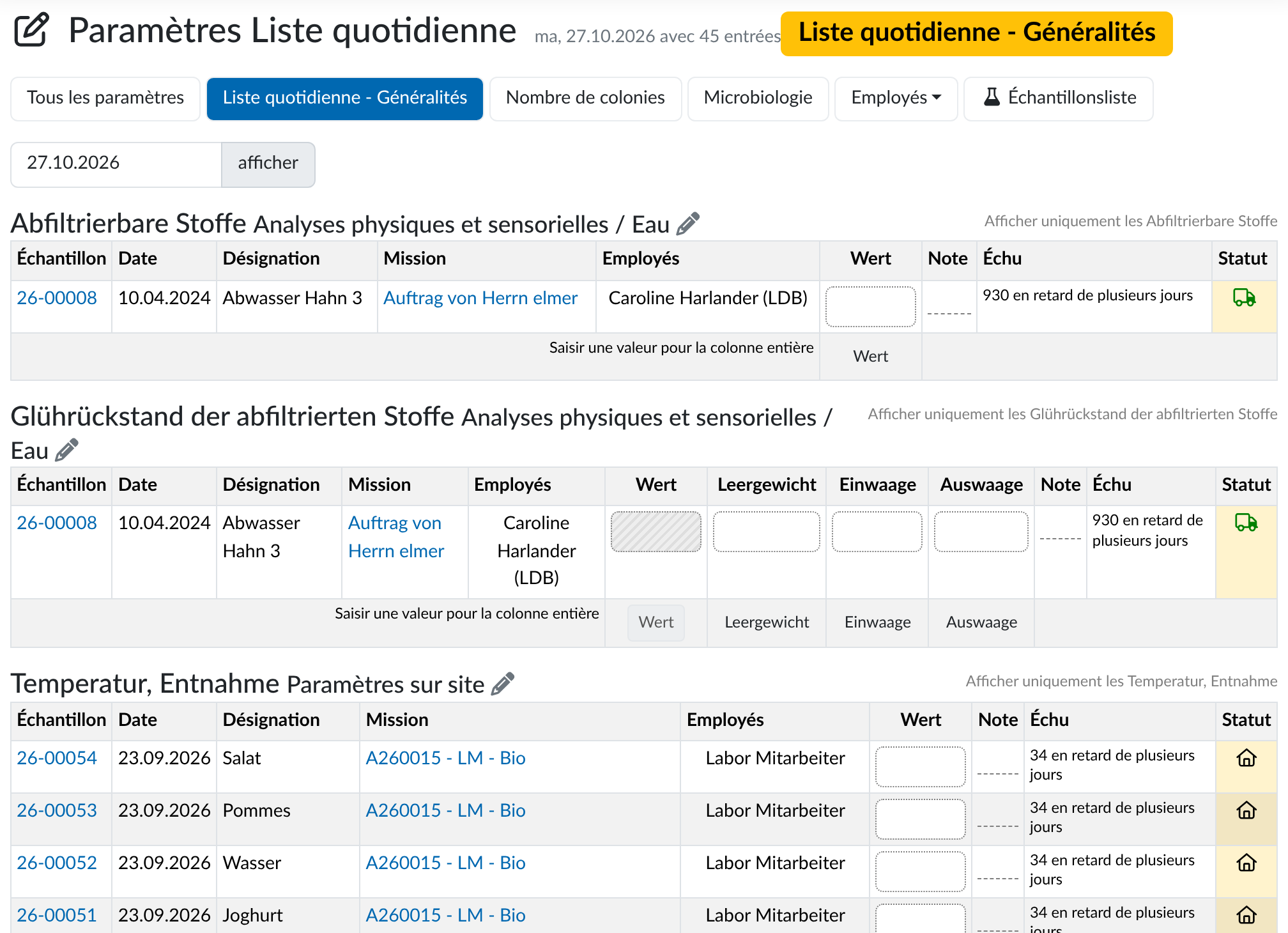1288x933 pixels.
Task: Open A260015 - LM - Bio mission for Wasser
Action: coord(445,863)
